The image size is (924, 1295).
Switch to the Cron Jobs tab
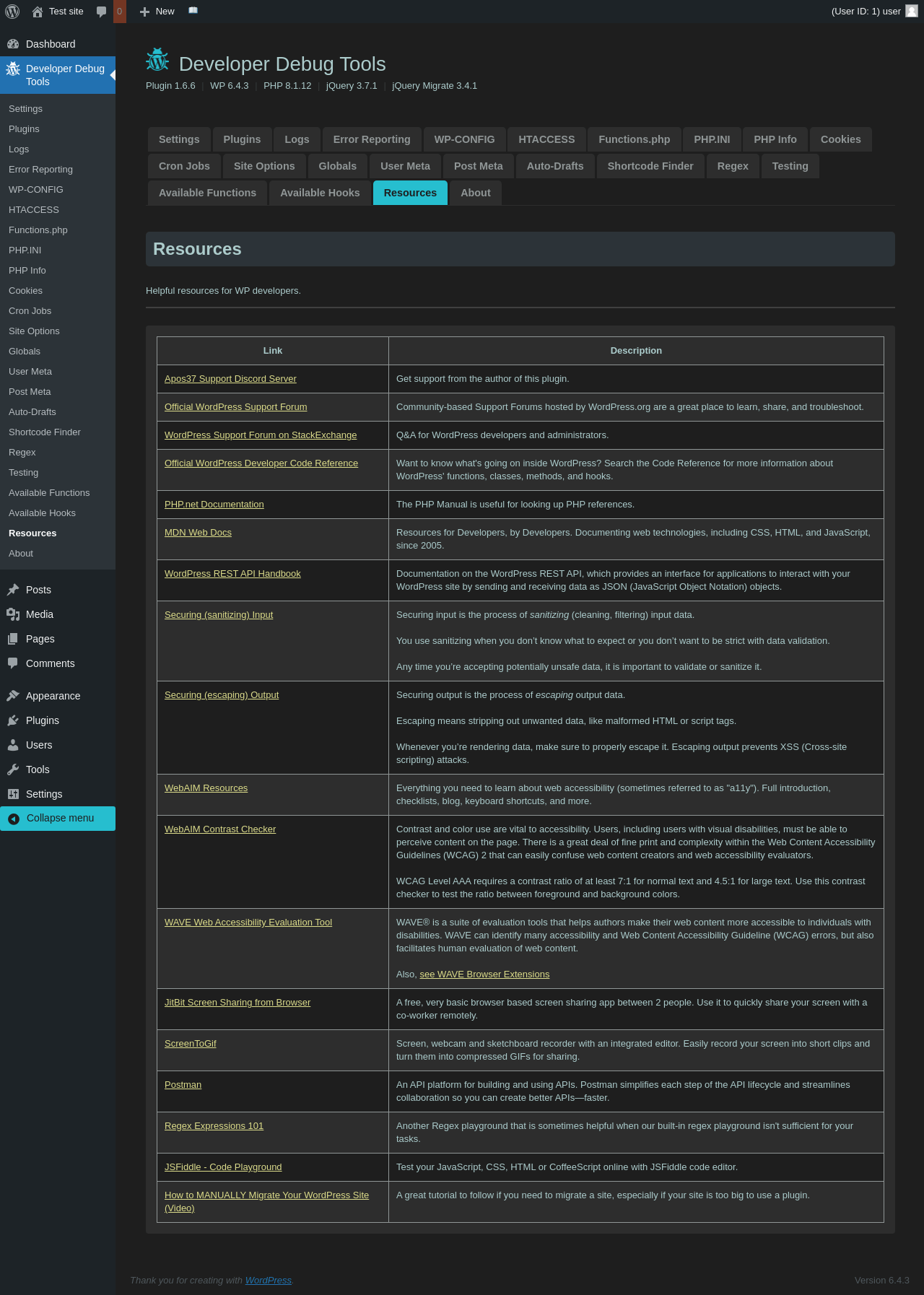point(184,166)
